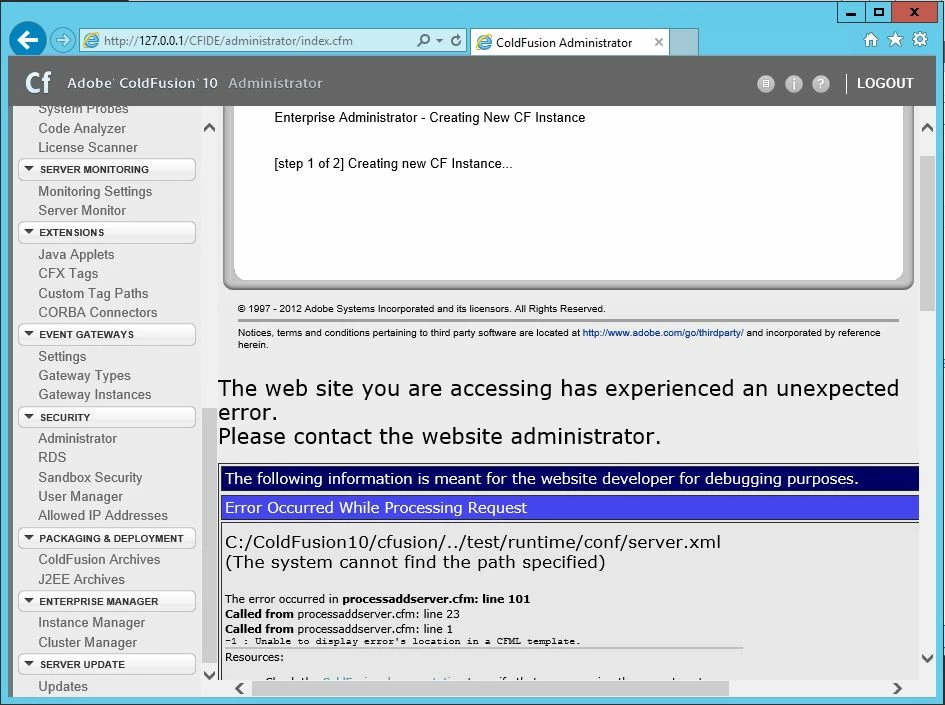Open Updates page in sidebar
Image resolution: width=945 pixels, height=705 pixels.
coord(63,686)
